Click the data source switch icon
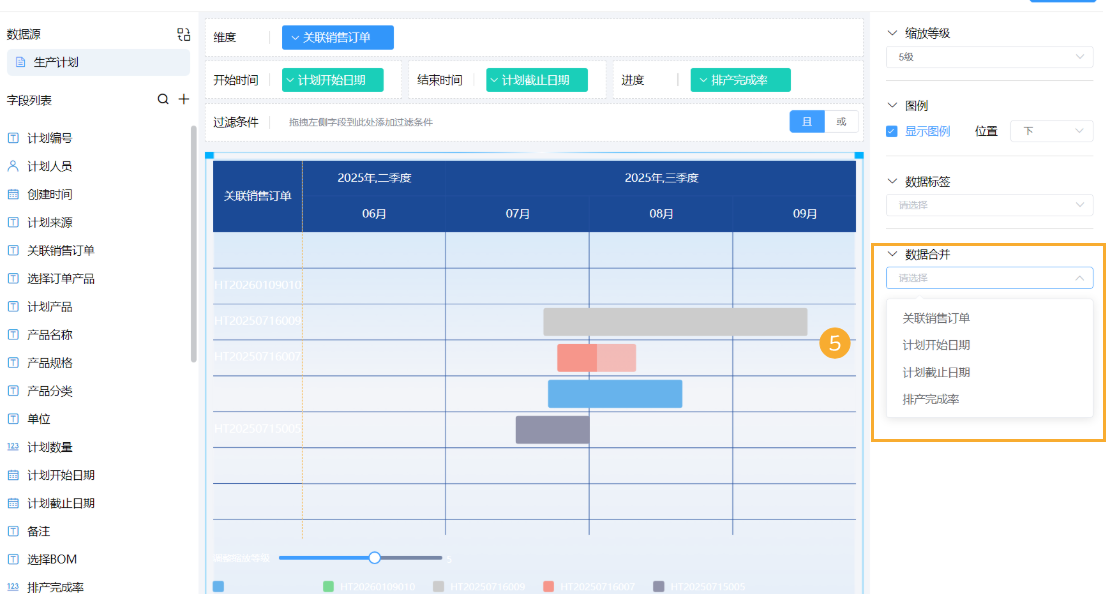The image size is (1106, 594). (x=183, y=34)
